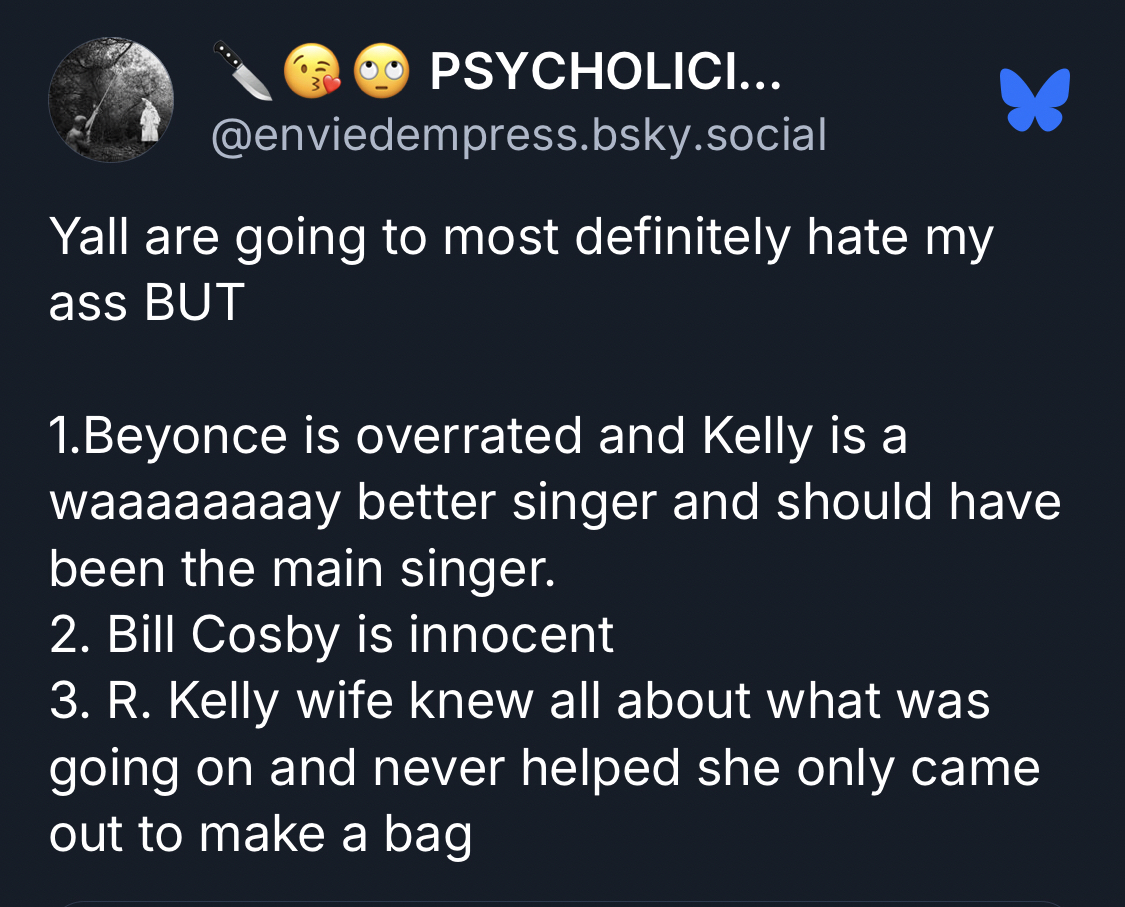The width and height of the screenshot is (1125, 907).
Task: Click the knife emoji in display name
Action: 242,73
